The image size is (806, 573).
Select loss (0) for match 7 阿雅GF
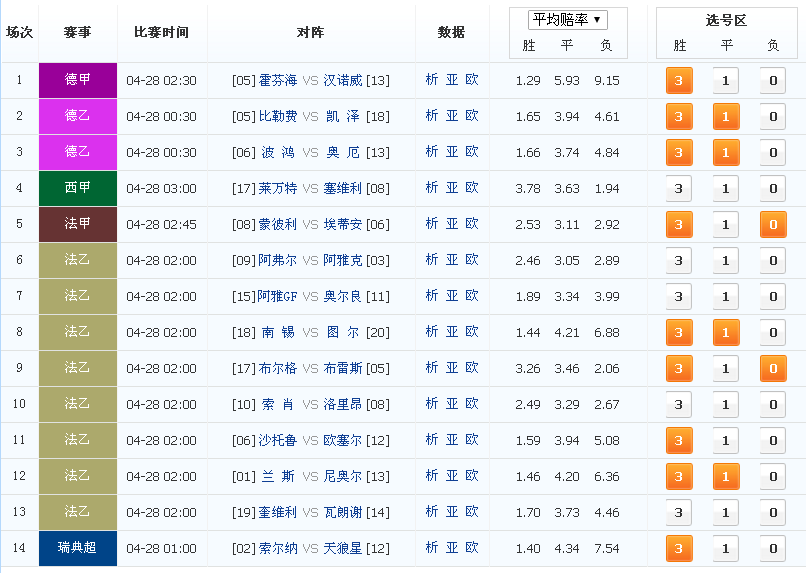pyautogui.click(x=773, y=297)
